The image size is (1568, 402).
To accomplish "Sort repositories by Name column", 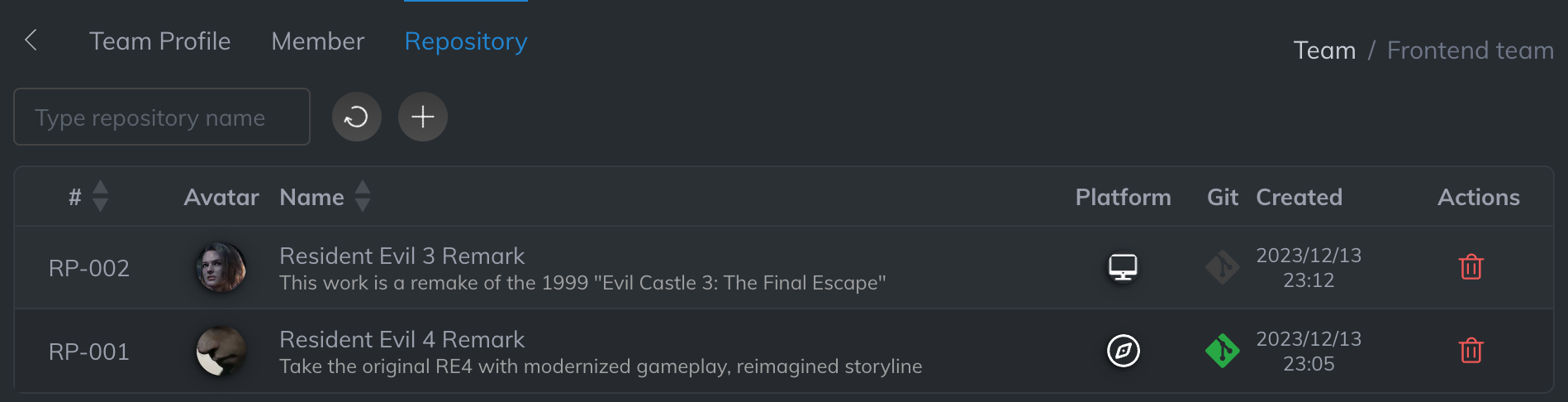I will click(362, 197).
